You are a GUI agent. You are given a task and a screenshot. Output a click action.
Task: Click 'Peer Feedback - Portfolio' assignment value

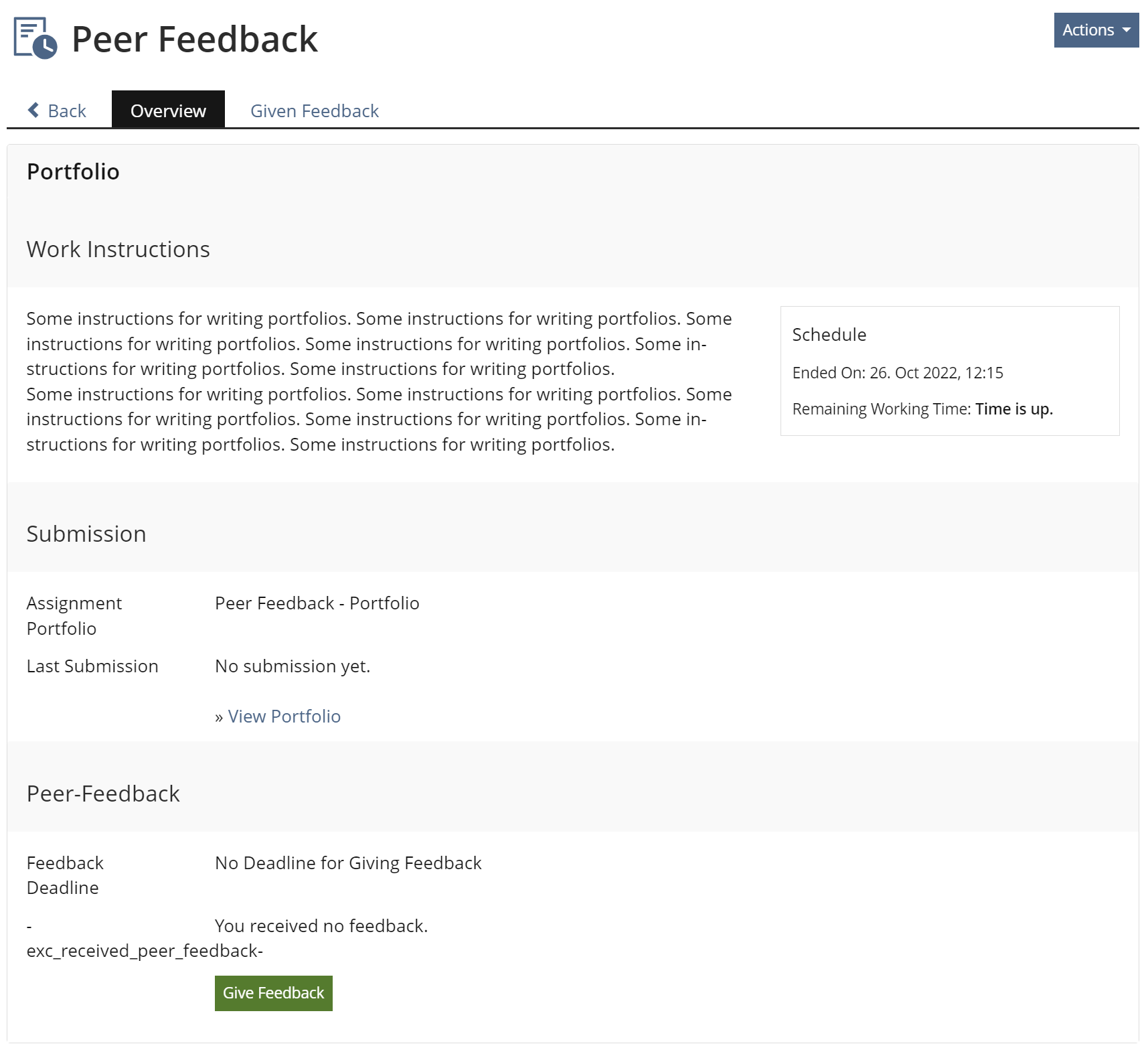317,603
